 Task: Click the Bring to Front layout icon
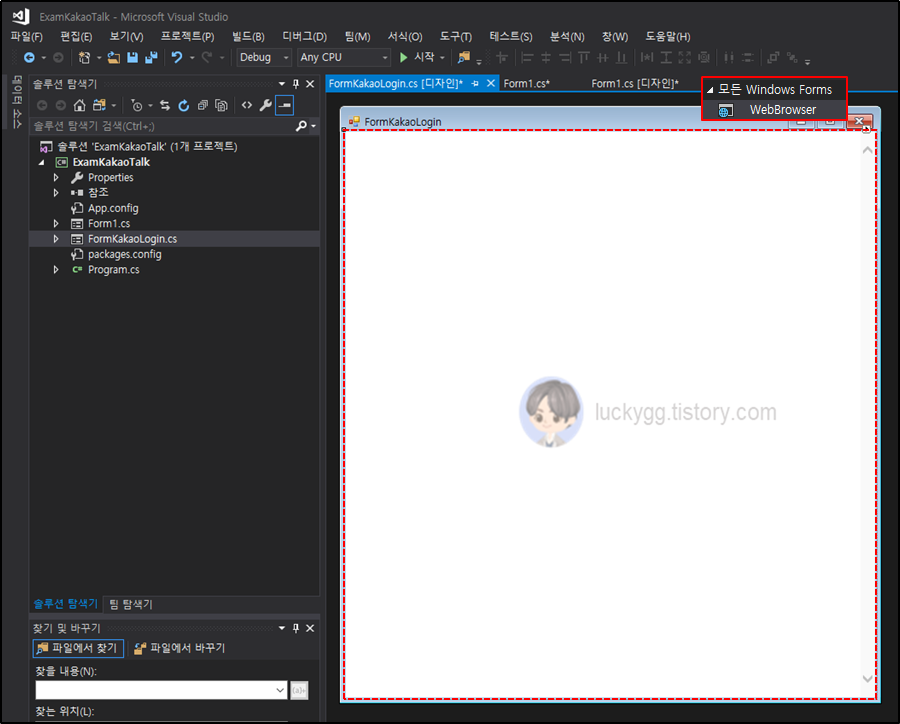tap(773, 57)
